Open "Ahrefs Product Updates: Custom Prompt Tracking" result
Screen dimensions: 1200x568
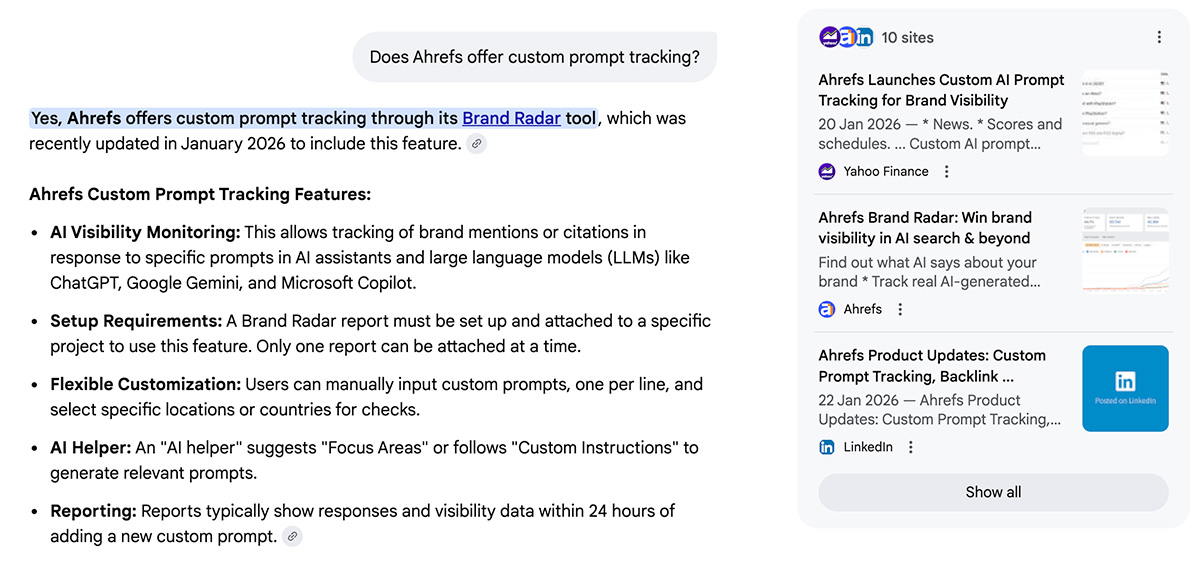931,366
